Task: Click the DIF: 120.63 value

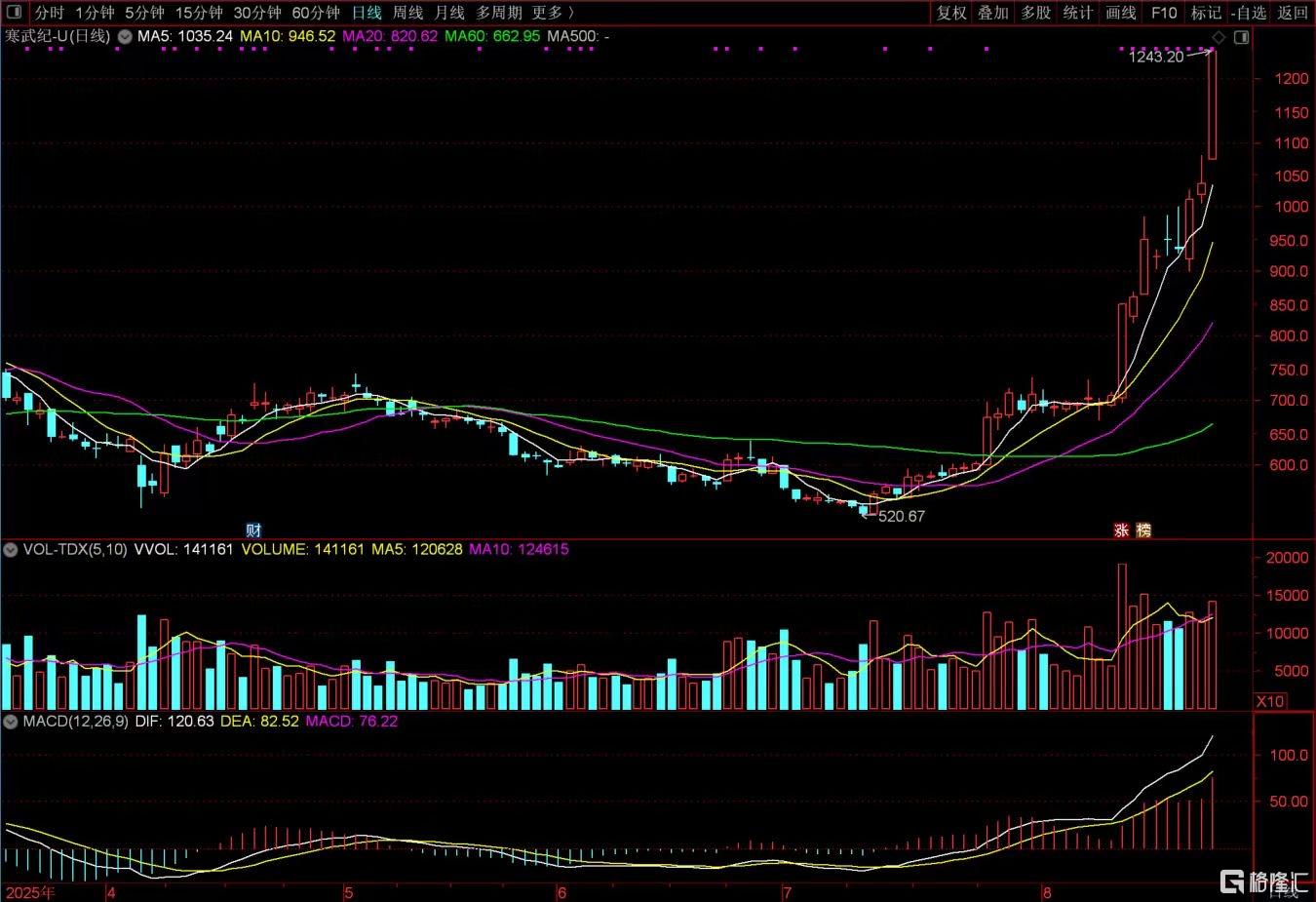Action: (174, 722)
